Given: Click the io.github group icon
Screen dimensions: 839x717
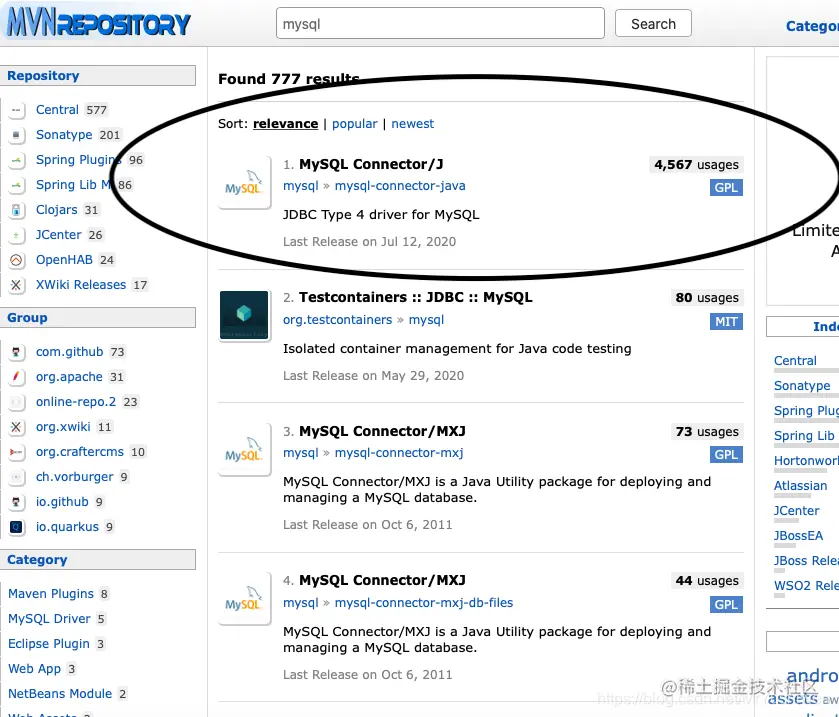Looking at the screenshot, I should tap(17, 502).
